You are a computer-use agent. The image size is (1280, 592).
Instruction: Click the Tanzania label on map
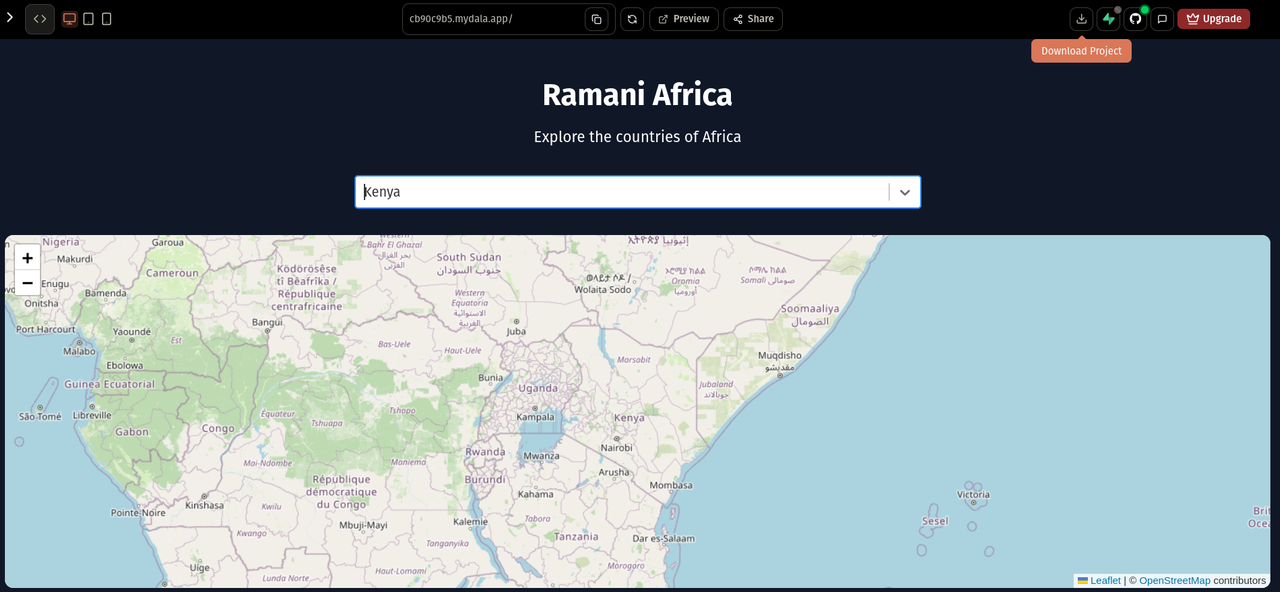(x=577, y=536)
